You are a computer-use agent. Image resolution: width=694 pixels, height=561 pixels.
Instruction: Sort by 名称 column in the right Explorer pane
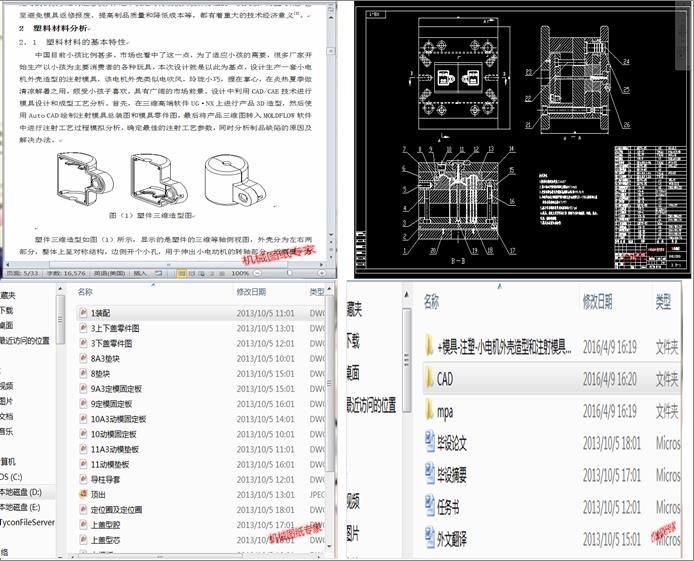pyautogui.click(x=431, y=302)
